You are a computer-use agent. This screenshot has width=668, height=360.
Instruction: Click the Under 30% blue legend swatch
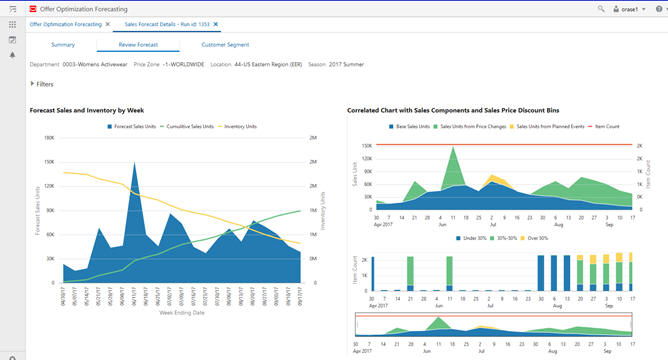[458, 238]
